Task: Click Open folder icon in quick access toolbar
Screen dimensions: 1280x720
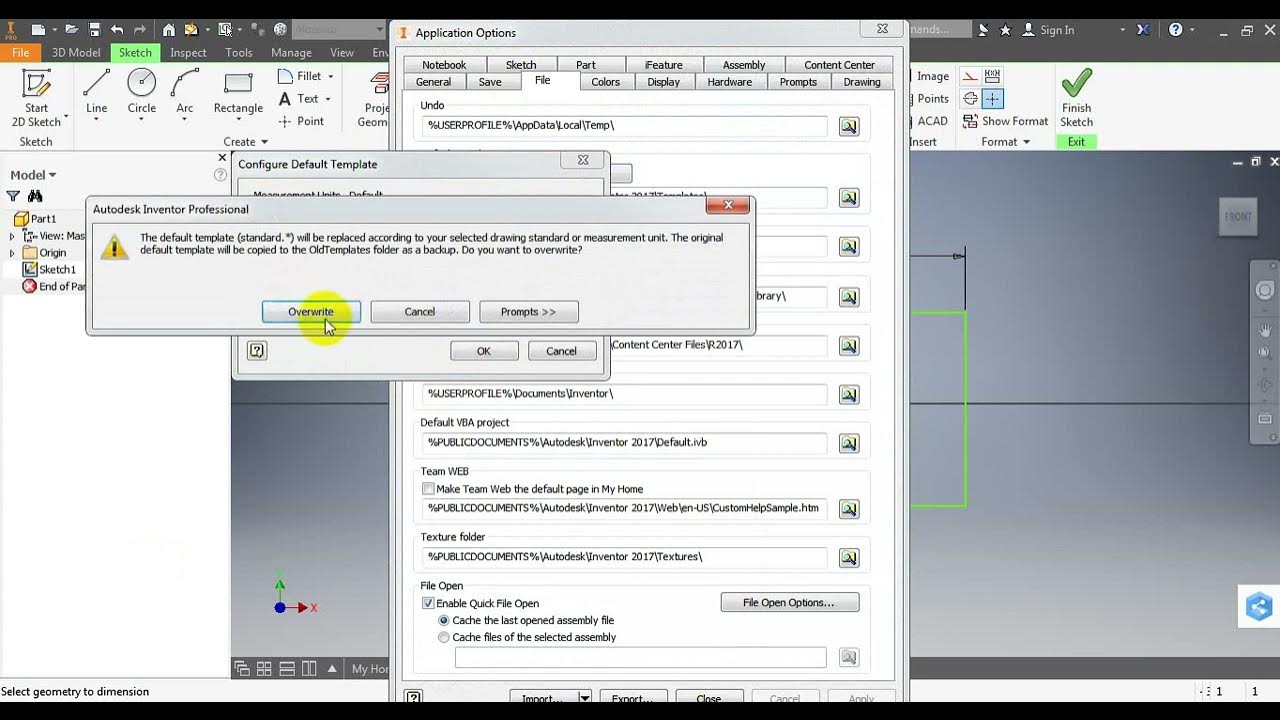Action: tap(70, 30)
